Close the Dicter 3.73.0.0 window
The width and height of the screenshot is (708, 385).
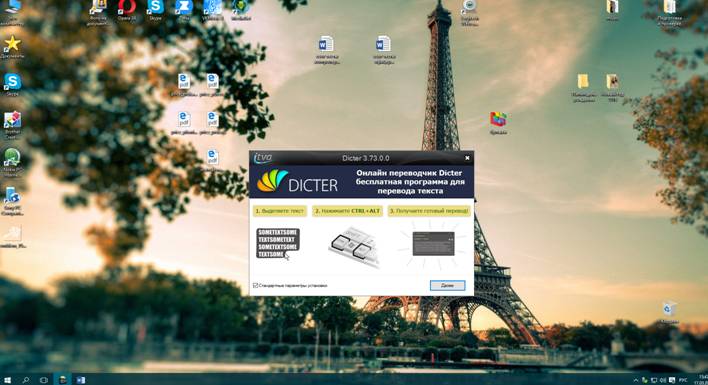coord(467,158)
